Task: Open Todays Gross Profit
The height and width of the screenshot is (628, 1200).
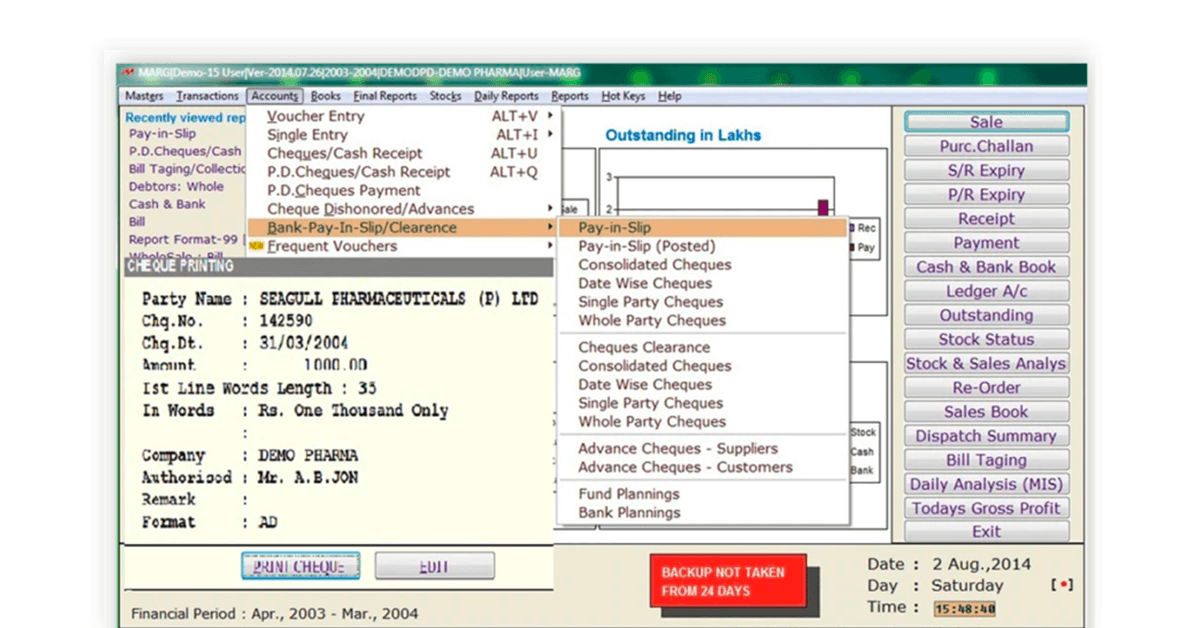Action: [986, 508]
